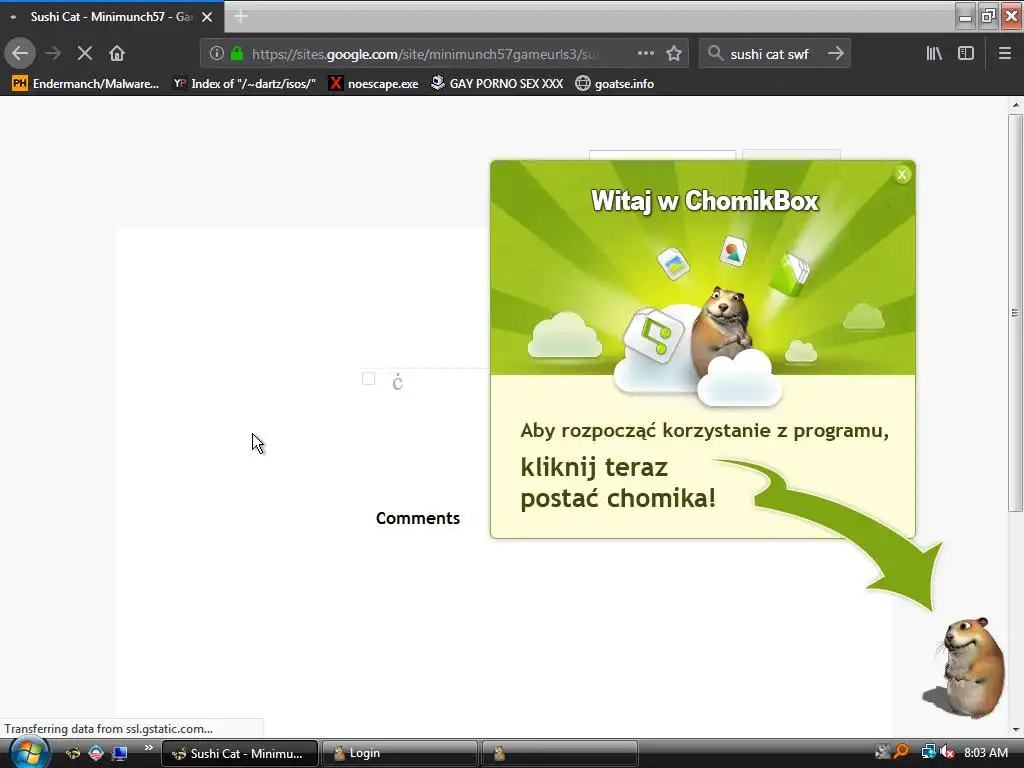Image resolution: width=1024 pixels, height=768 pixels.
Task: Tick the small checkbox on the page
Action: [368, 379]
